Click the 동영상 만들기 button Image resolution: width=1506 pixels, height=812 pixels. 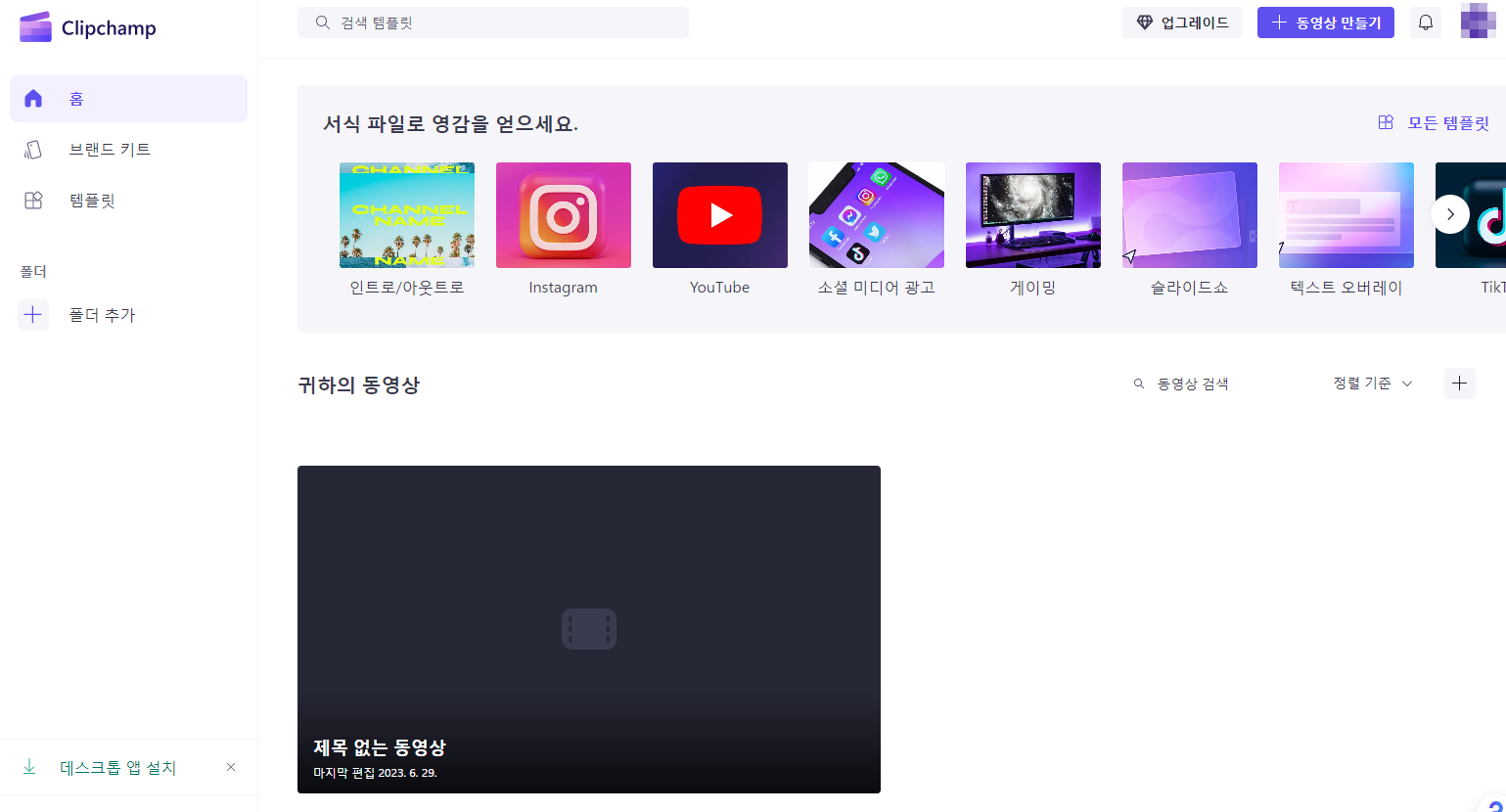[x=1326, y=22]
